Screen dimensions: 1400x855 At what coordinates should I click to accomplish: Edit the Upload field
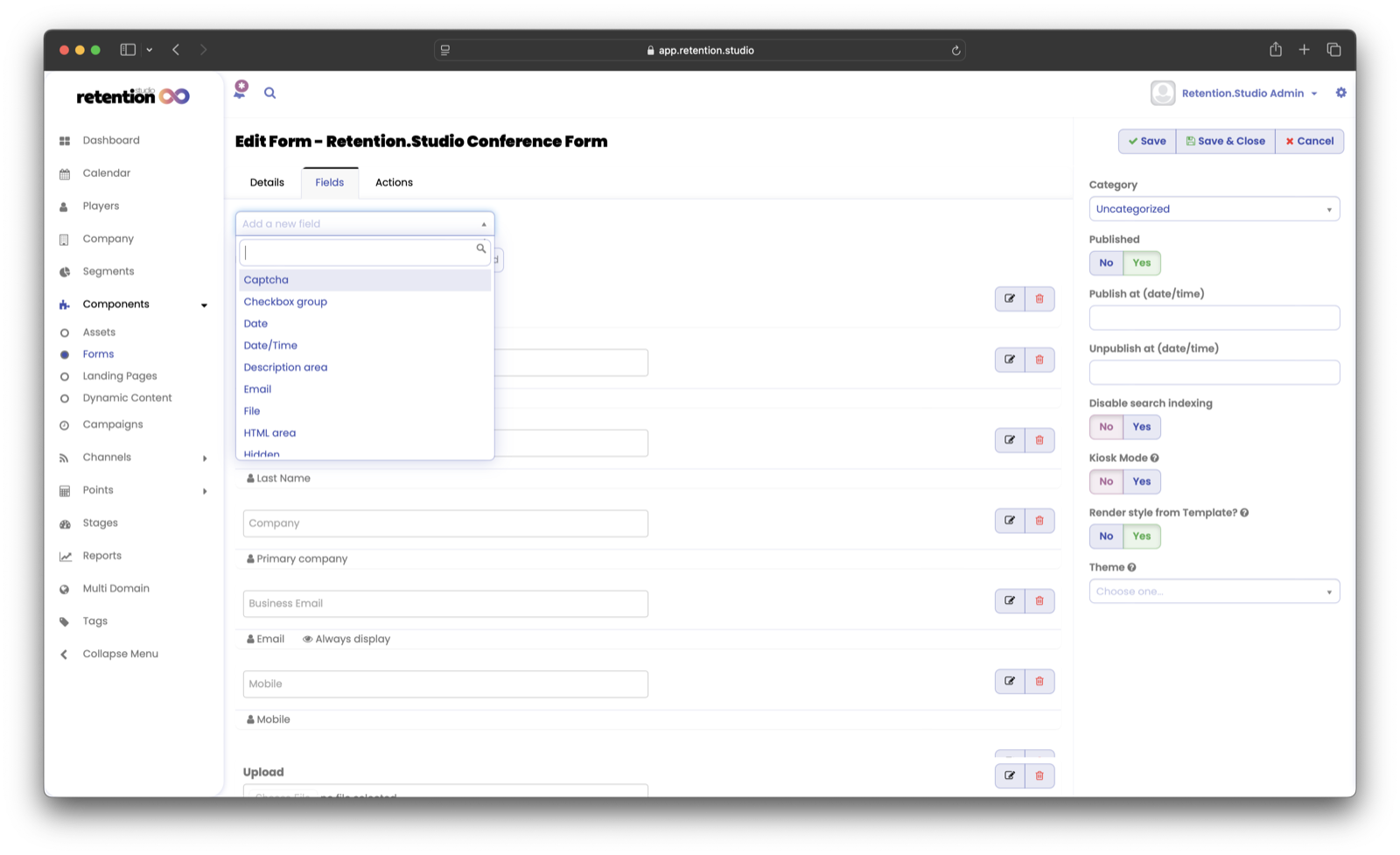pos(1010,775)
